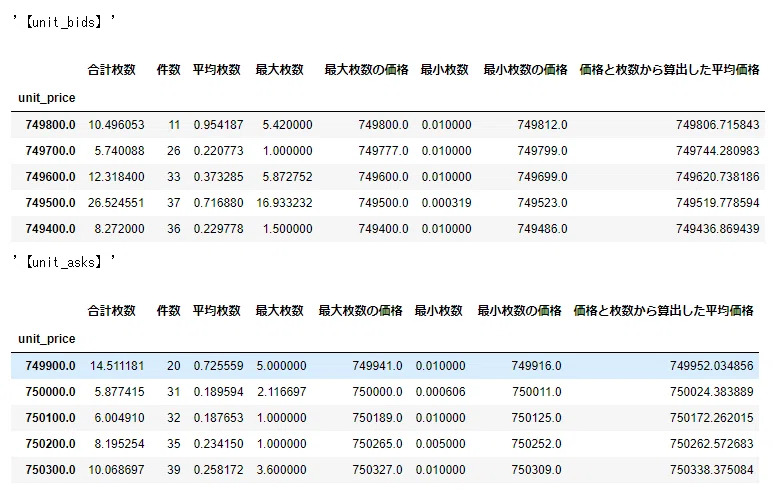Select asks row index 750000.0

click(50, 392)
